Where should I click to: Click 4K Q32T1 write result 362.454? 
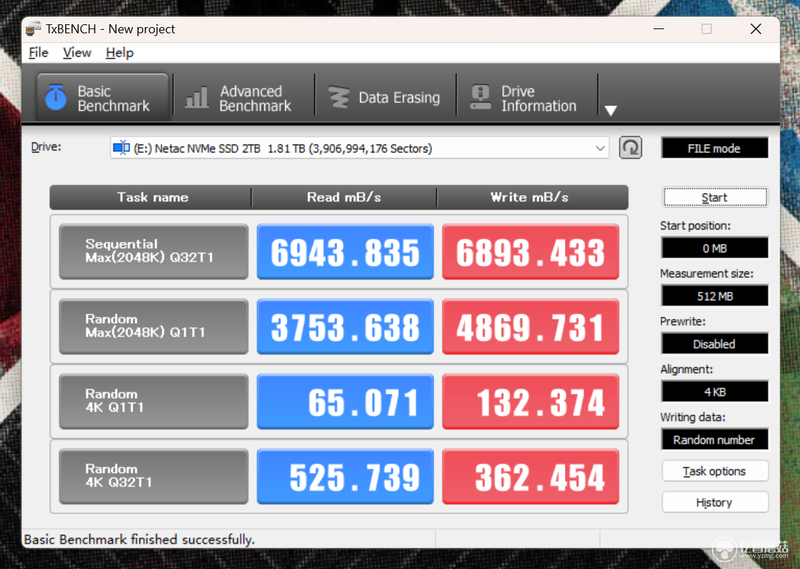[531, 477]
